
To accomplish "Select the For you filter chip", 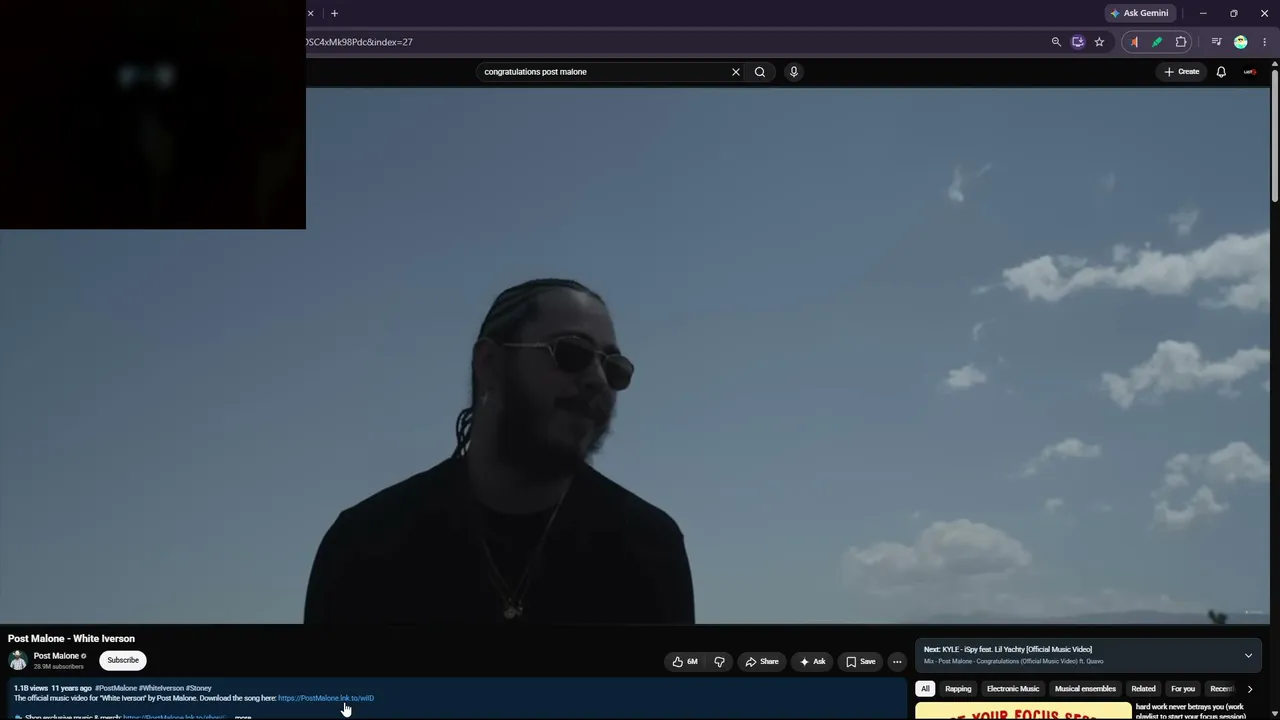I will click(1183, 689).
